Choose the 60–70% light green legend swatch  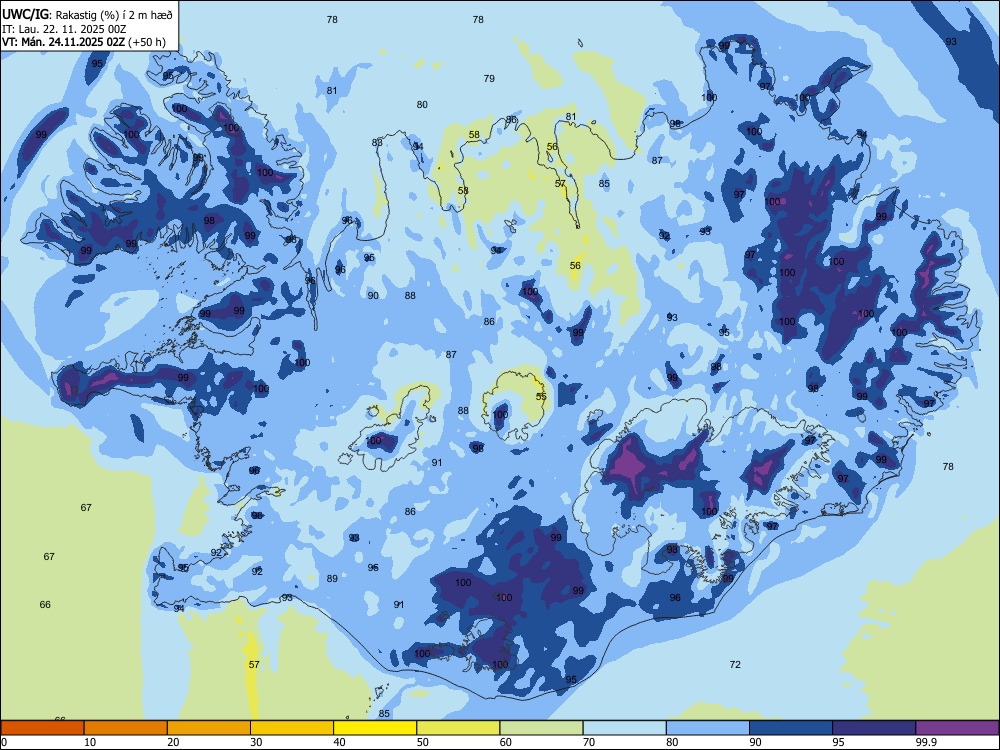coord(541,728)
